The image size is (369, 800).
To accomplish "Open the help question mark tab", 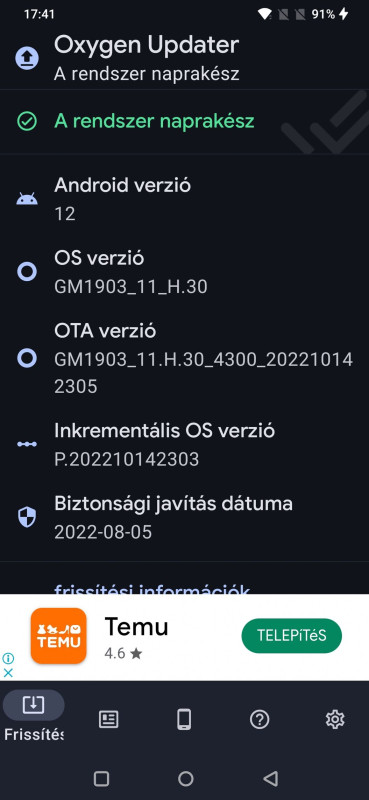I will [x=260, y=720].
